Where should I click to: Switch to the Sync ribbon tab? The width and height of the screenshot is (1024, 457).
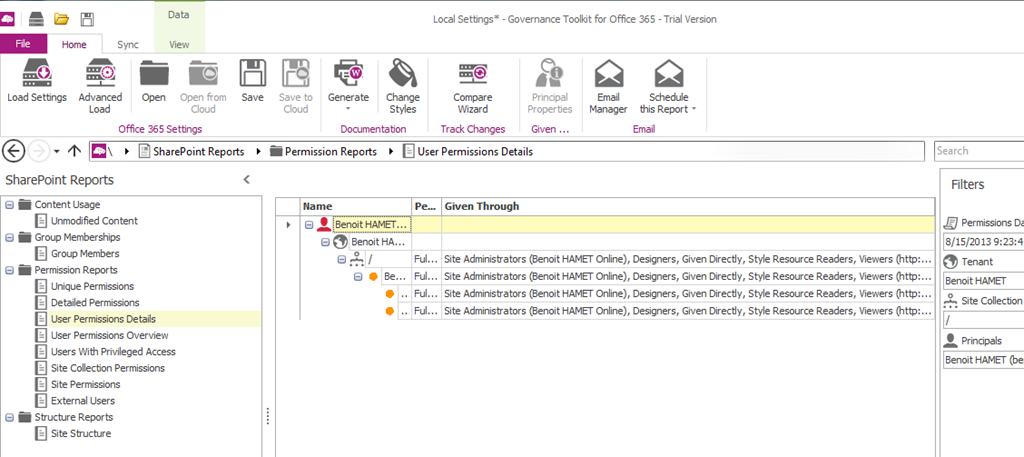pos(128,44)
